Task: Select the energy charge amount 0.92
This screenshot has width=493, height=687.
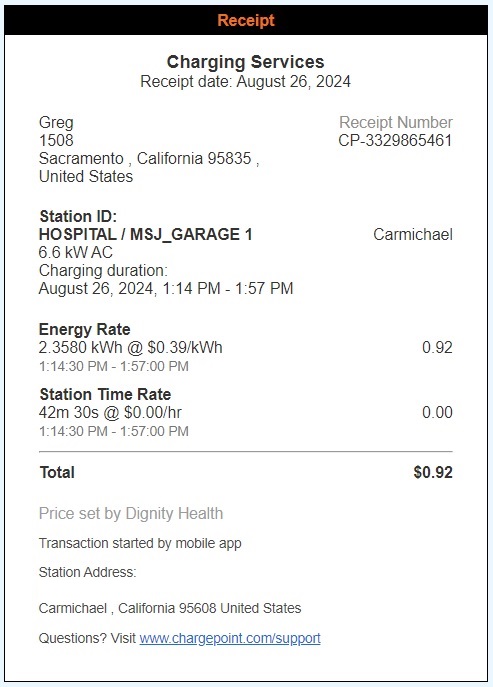Action: pos(437,347)
